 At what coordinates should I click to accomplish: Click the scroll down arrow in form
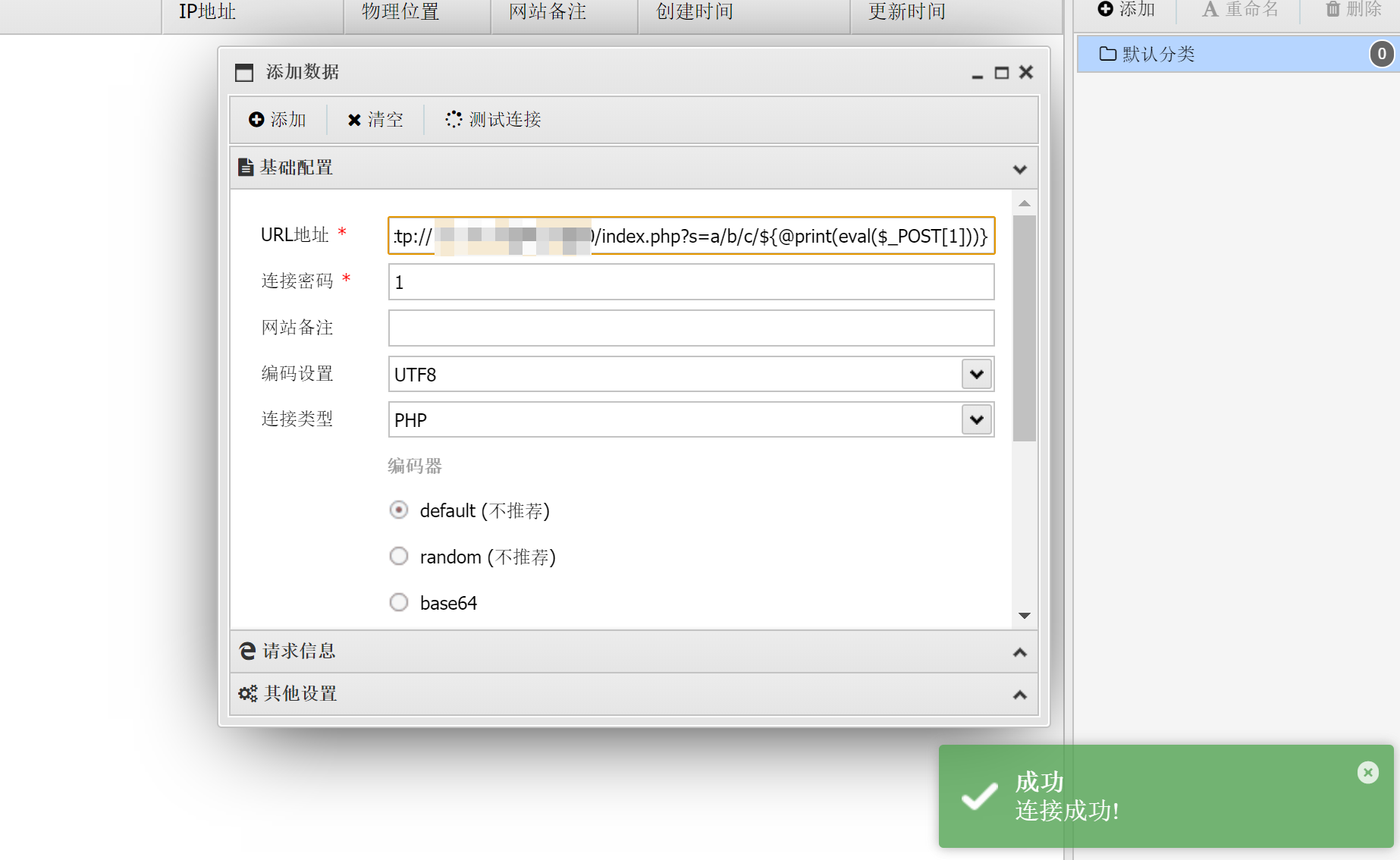click(1025, 616)
